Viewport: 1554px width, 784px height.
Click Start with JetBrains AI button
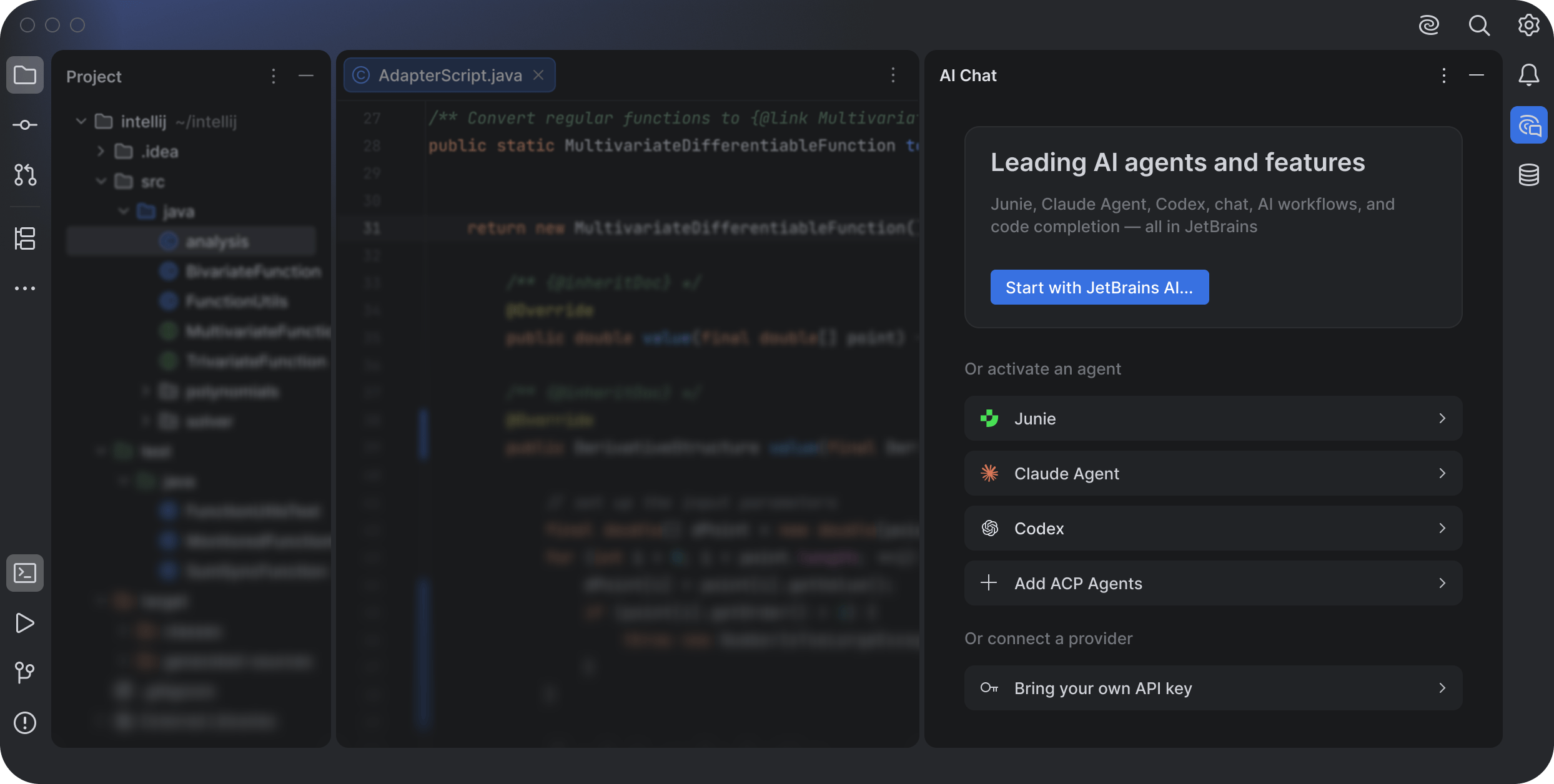(x=1099, y=287)
